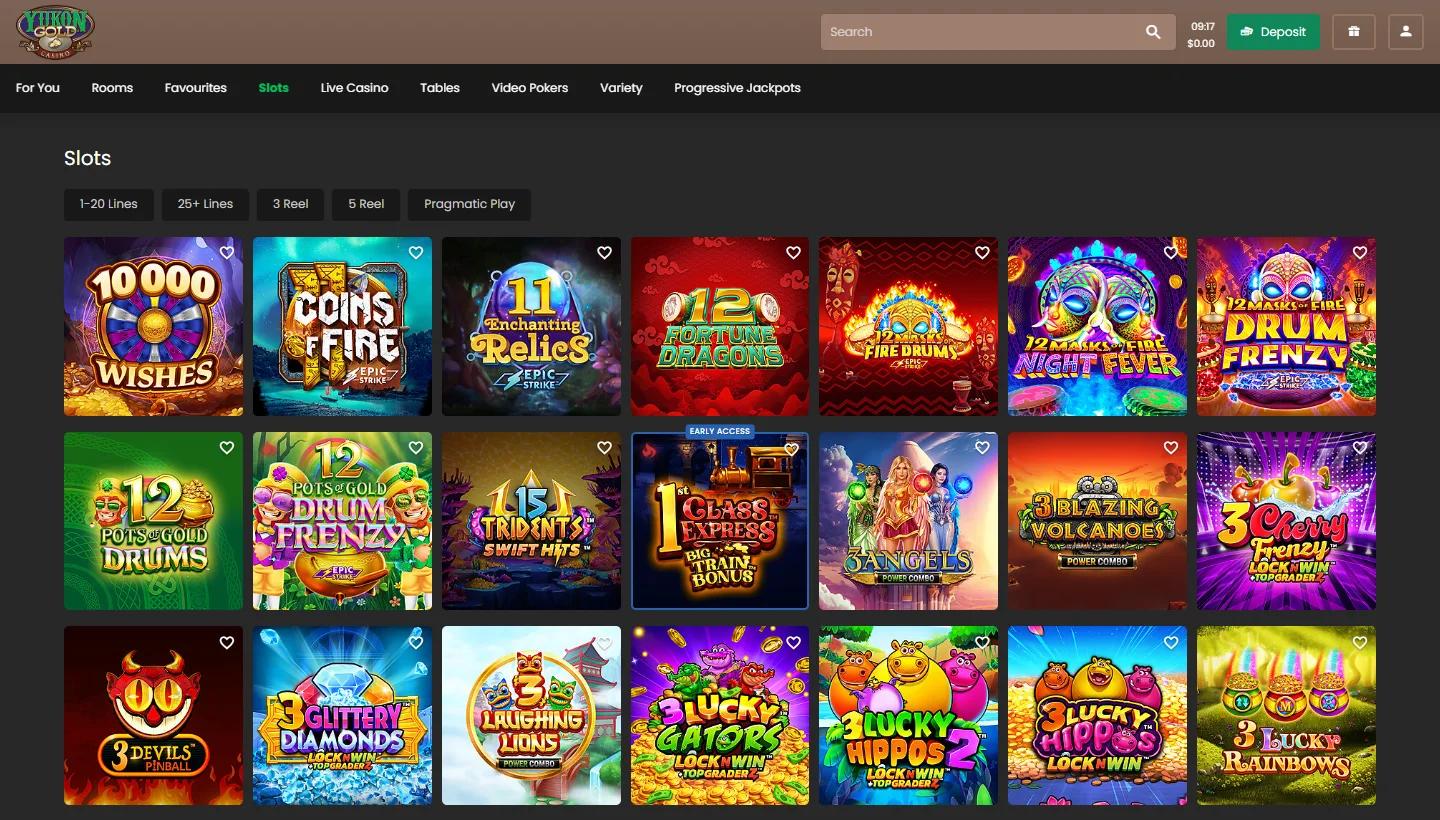The height and width of the screenshot is (820, 1440).
Task: Click the $0.00 balance display
Action: tap(1201, 44)
